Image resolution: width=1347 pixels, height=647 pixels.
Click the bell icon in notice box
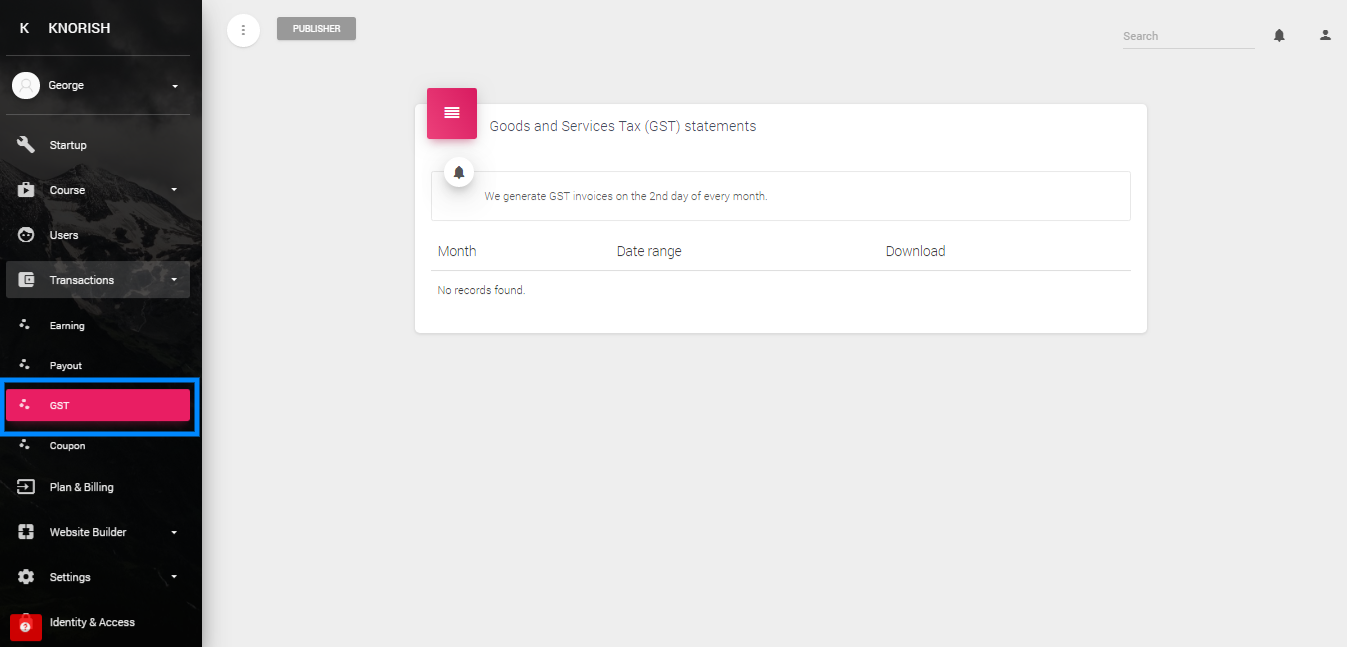(459, 172)
